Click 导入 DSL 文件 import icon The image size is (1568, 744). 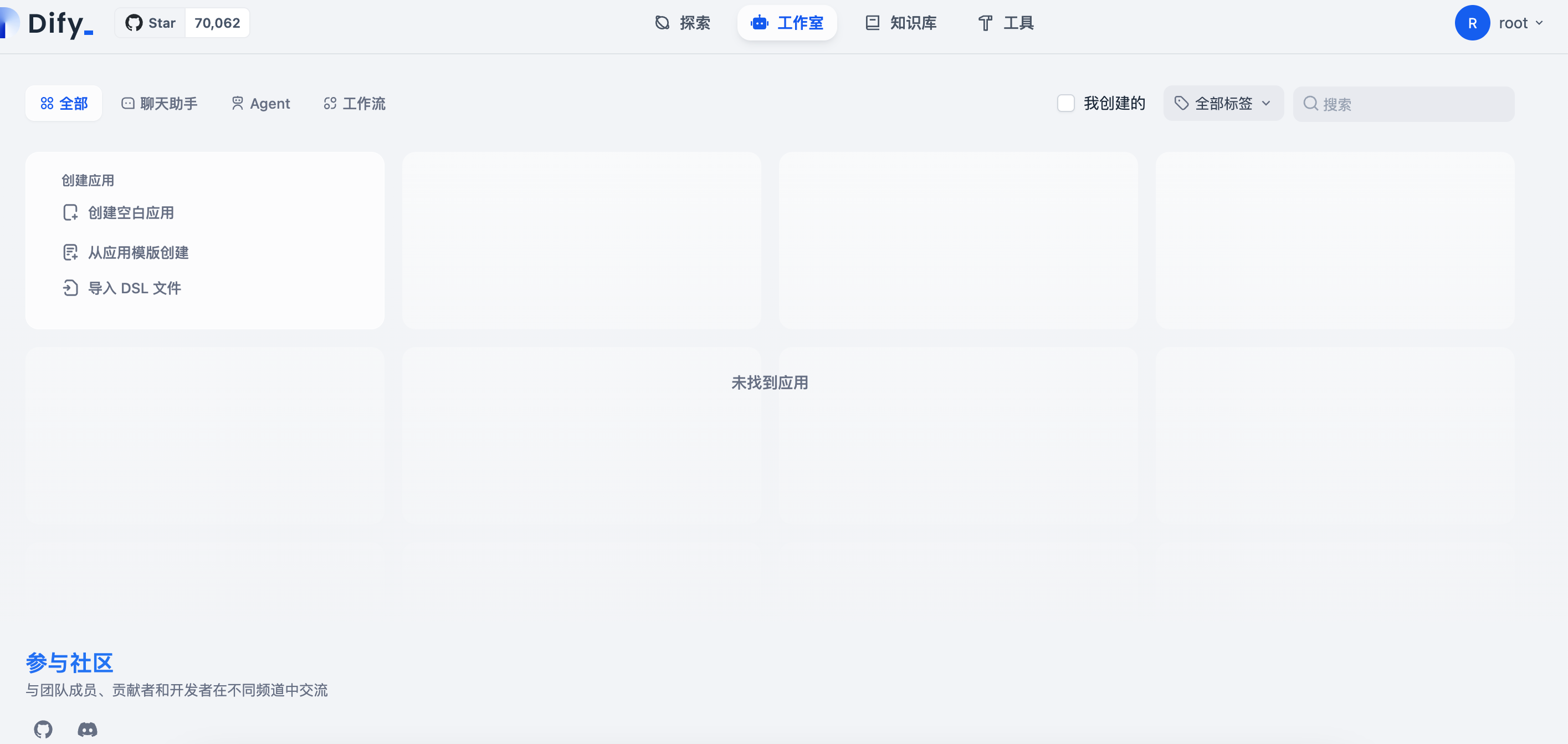tap(70, 288)
